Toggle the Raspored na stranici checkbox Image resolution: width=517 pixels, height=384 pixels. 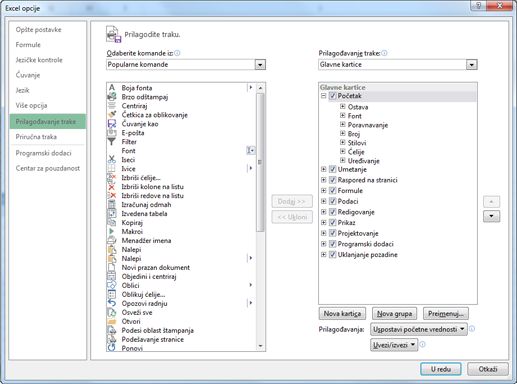pos(332,180)
